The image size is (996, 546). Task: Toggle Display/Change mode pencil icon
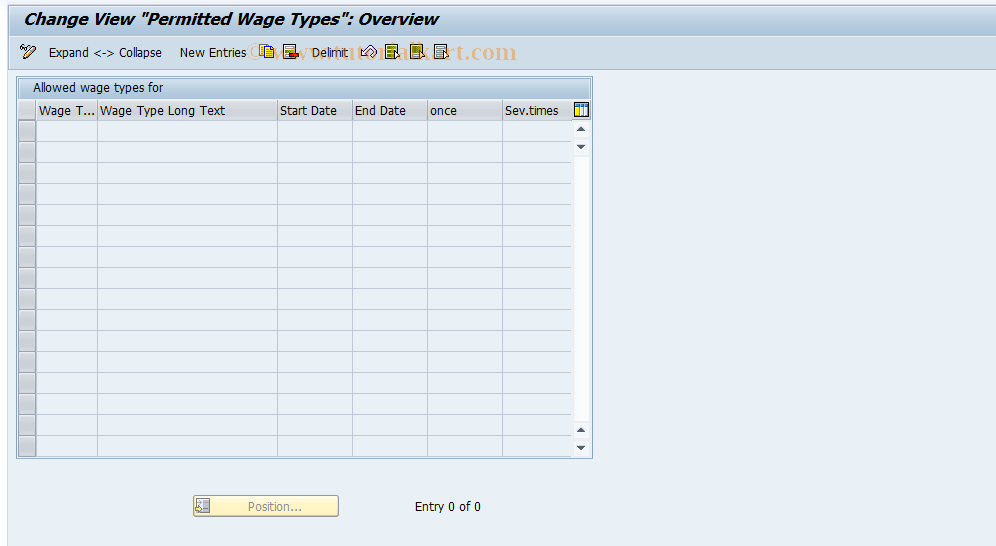coord(27,52)
